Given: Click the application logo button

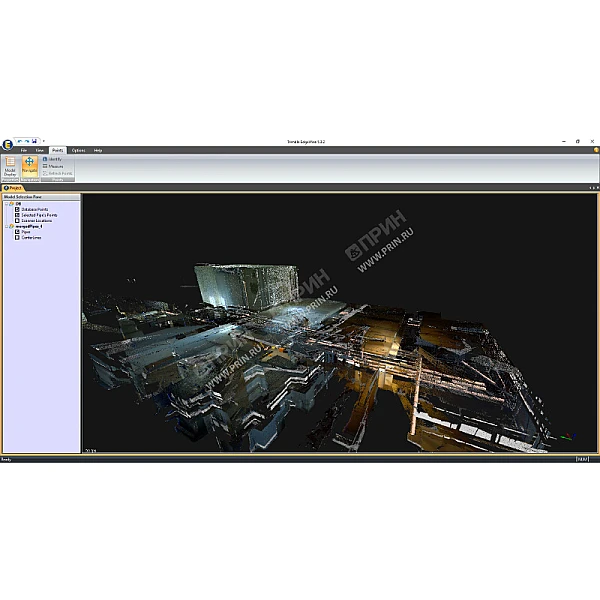Looking at the screenshot, I should (7, 143).
